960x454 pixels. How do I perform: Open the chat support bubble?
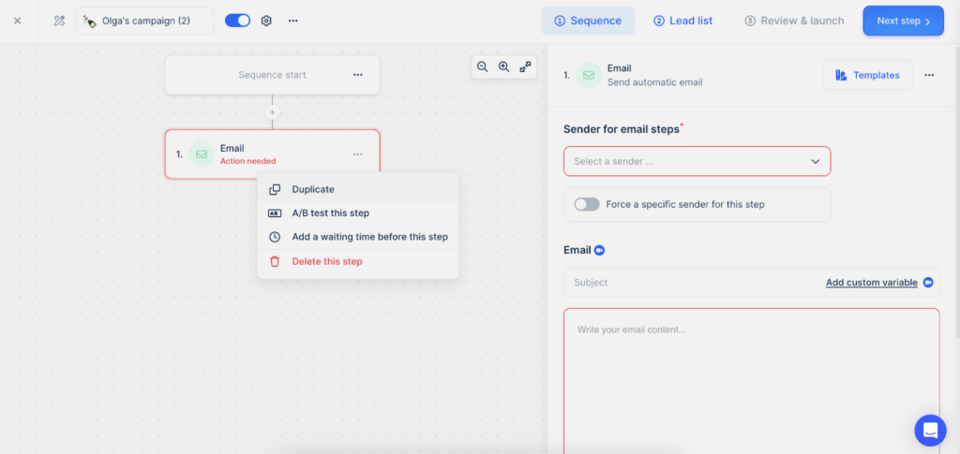(x=931, y=430)
